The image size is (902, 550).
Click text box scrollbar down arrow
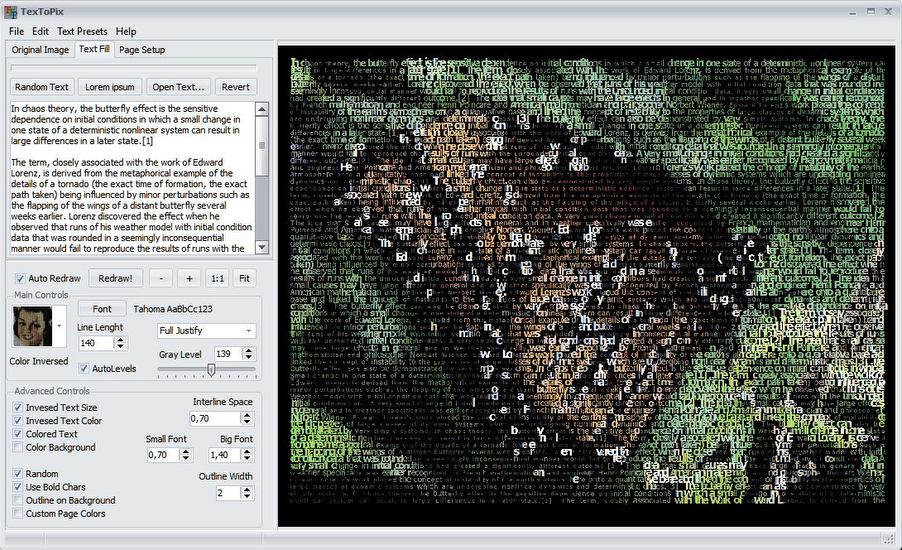pyautogui.click(x=262, y=247)
